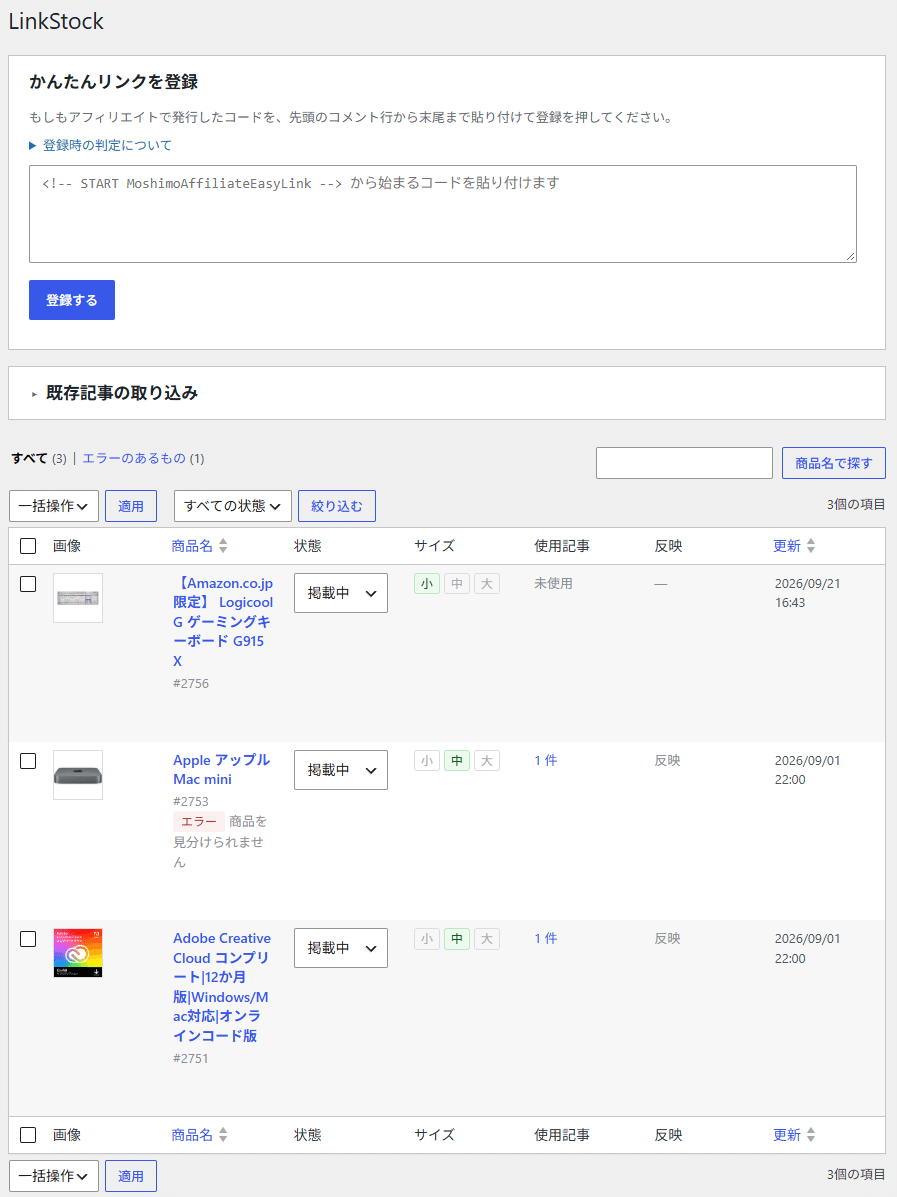The height and width of the screenshot is (1197, 897).
Task: Select size 大 for Mac mini row
Action: [x=486, y=761]
